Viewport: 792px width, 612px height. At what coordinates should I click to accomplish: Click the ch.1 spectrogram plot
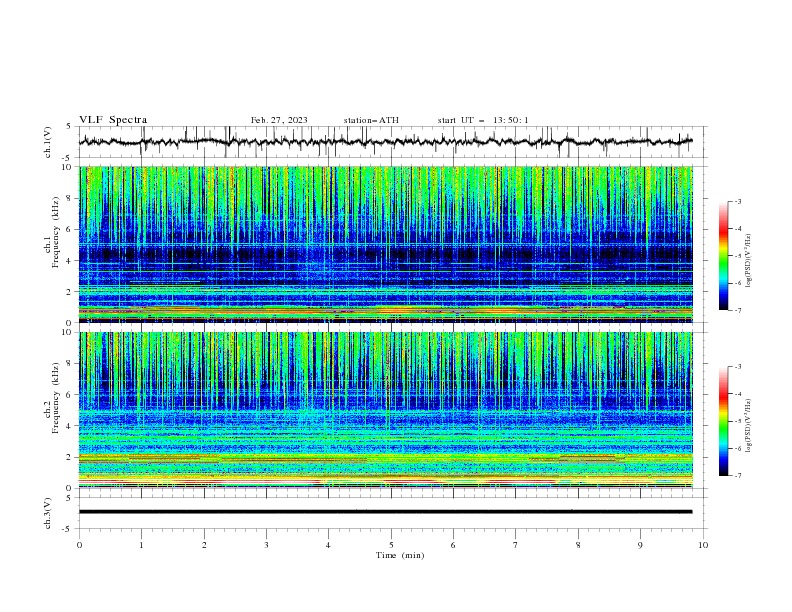(x=386, y=244)
